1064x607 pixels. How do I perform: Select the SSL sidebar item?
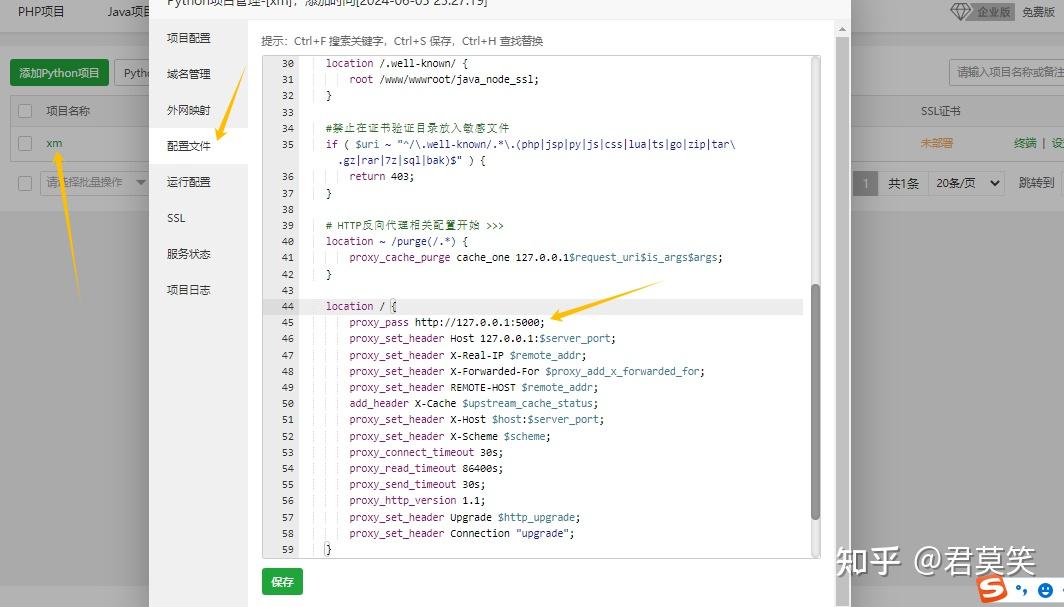coord(175,217)
